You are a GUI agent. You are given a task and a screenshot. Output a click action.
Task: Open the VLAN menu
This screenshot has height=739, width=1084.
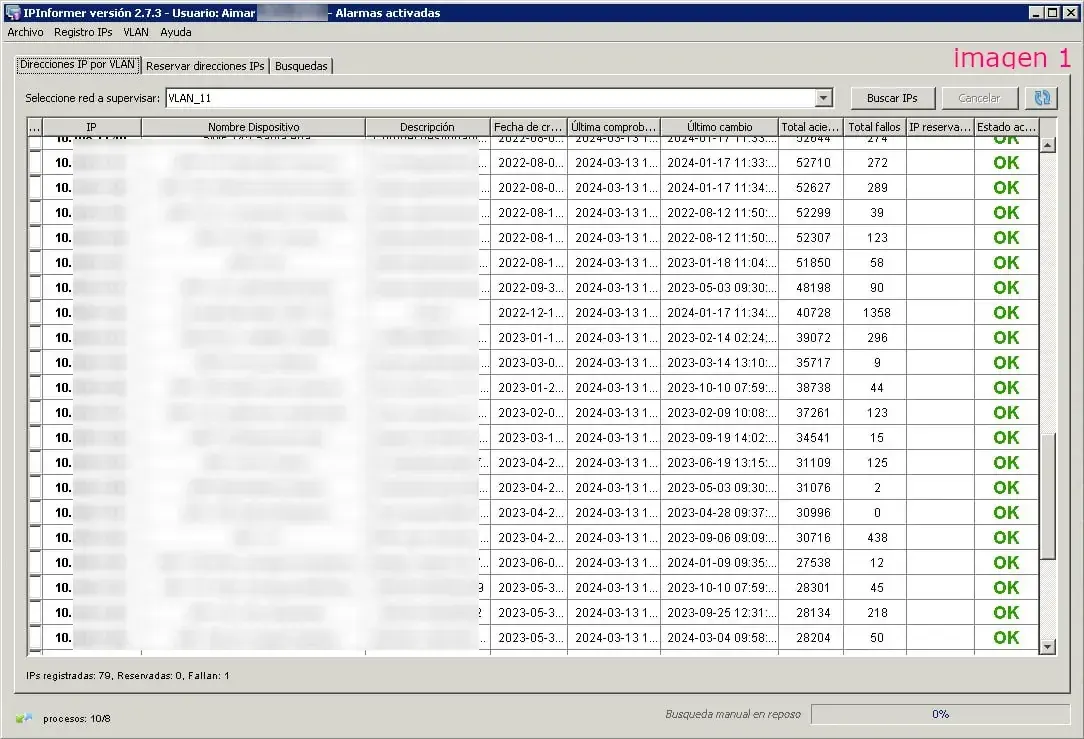(x=135, y=32)
